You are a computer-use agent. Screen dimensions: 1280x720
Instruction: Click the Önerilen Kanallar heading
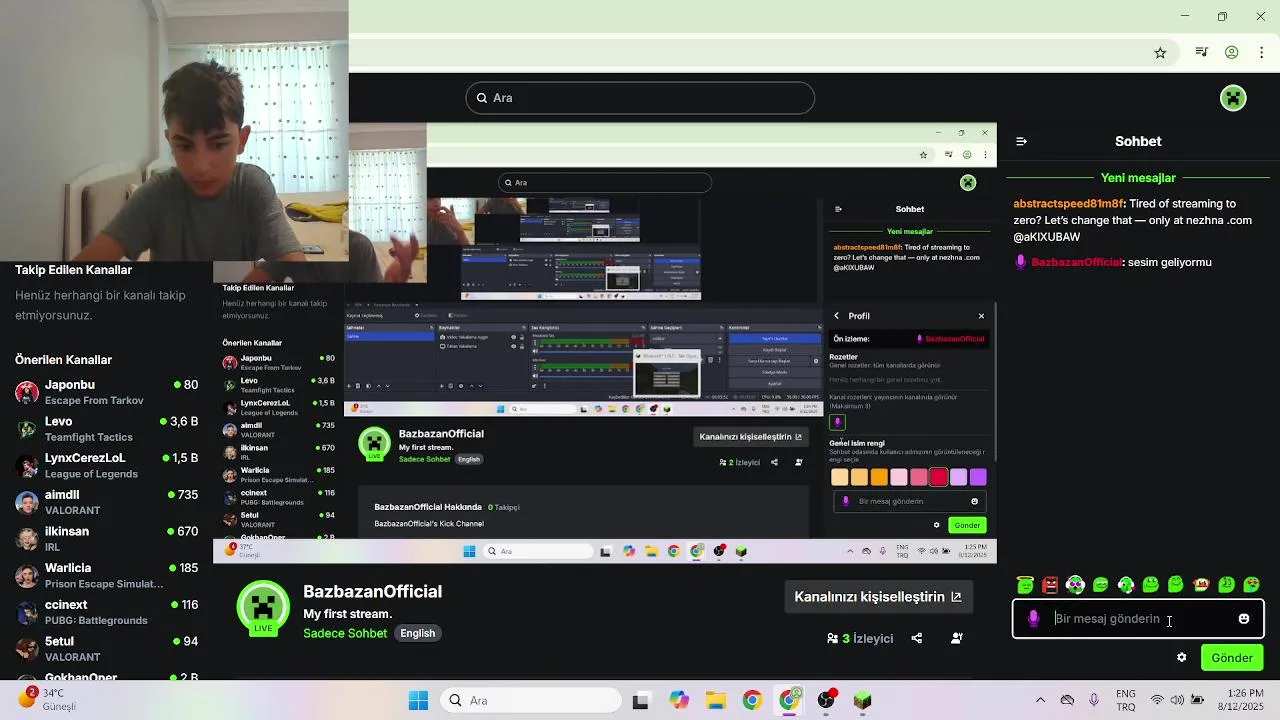63,360
